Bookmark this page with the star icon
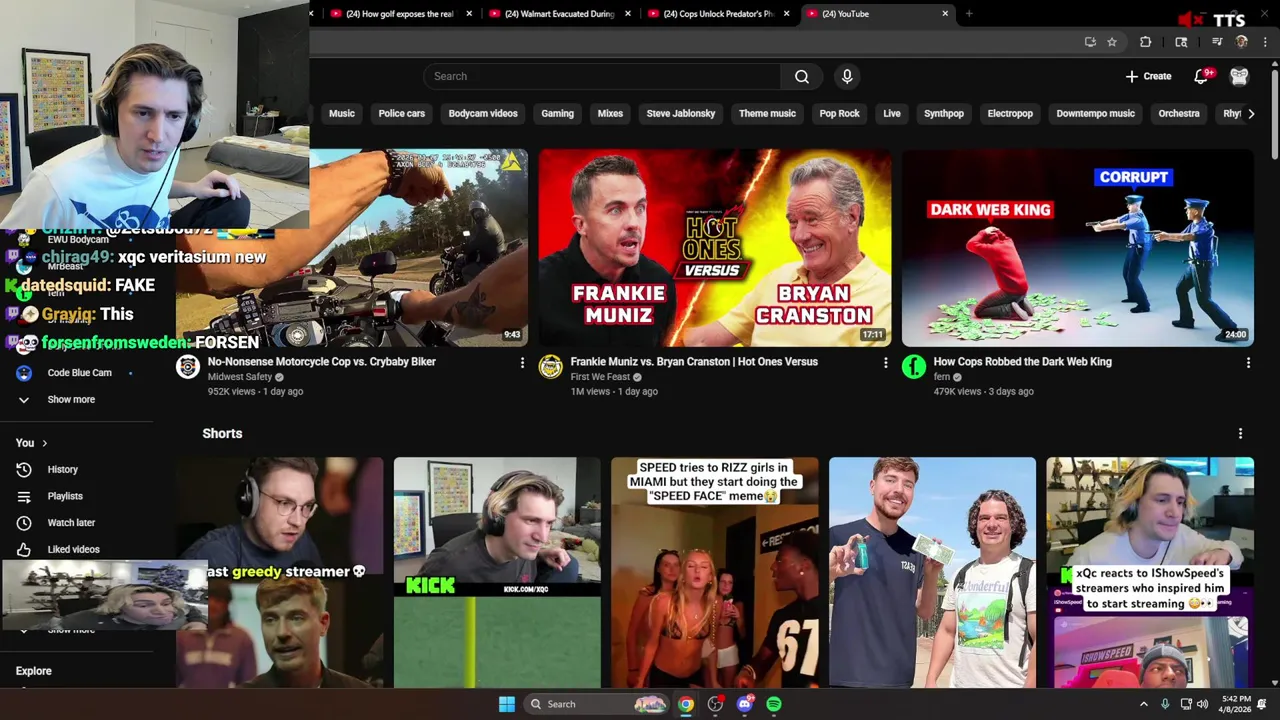This screenshot has height=720, width=1280. 1111,42
